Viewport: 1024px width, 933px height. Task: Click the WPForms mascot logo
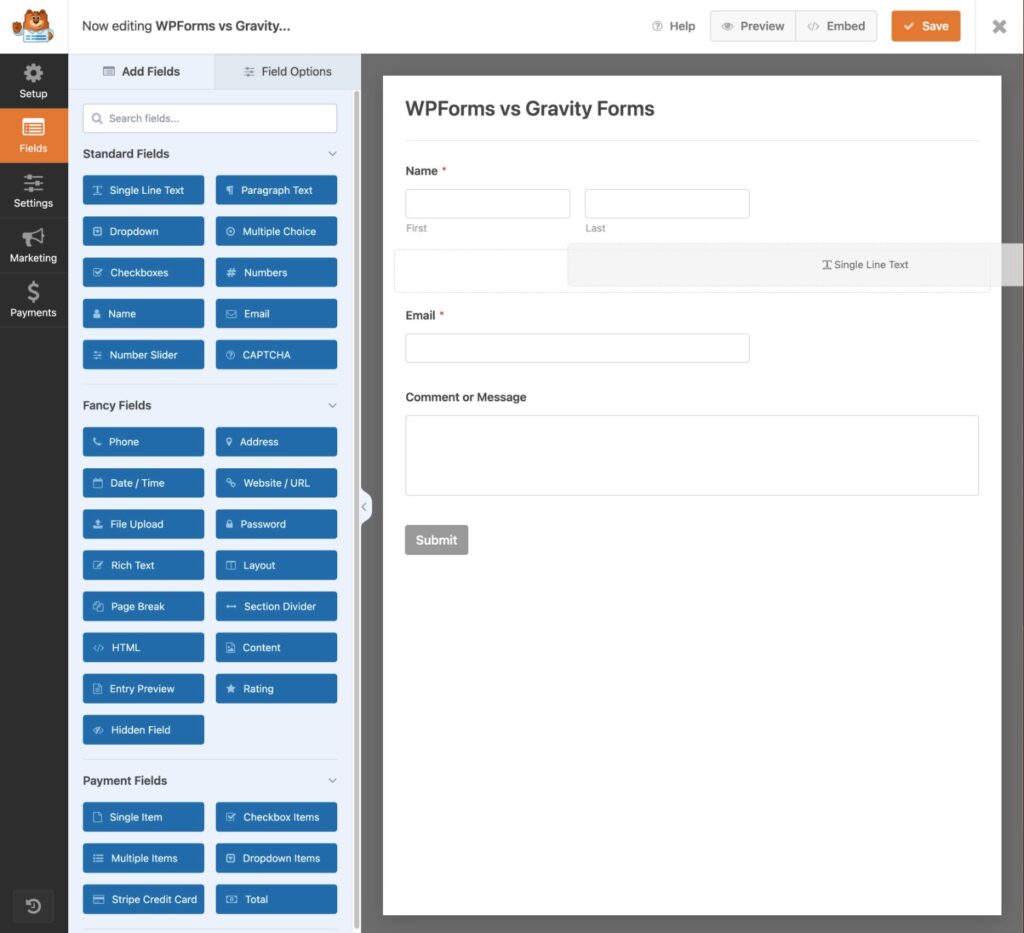tap(33, 26)
